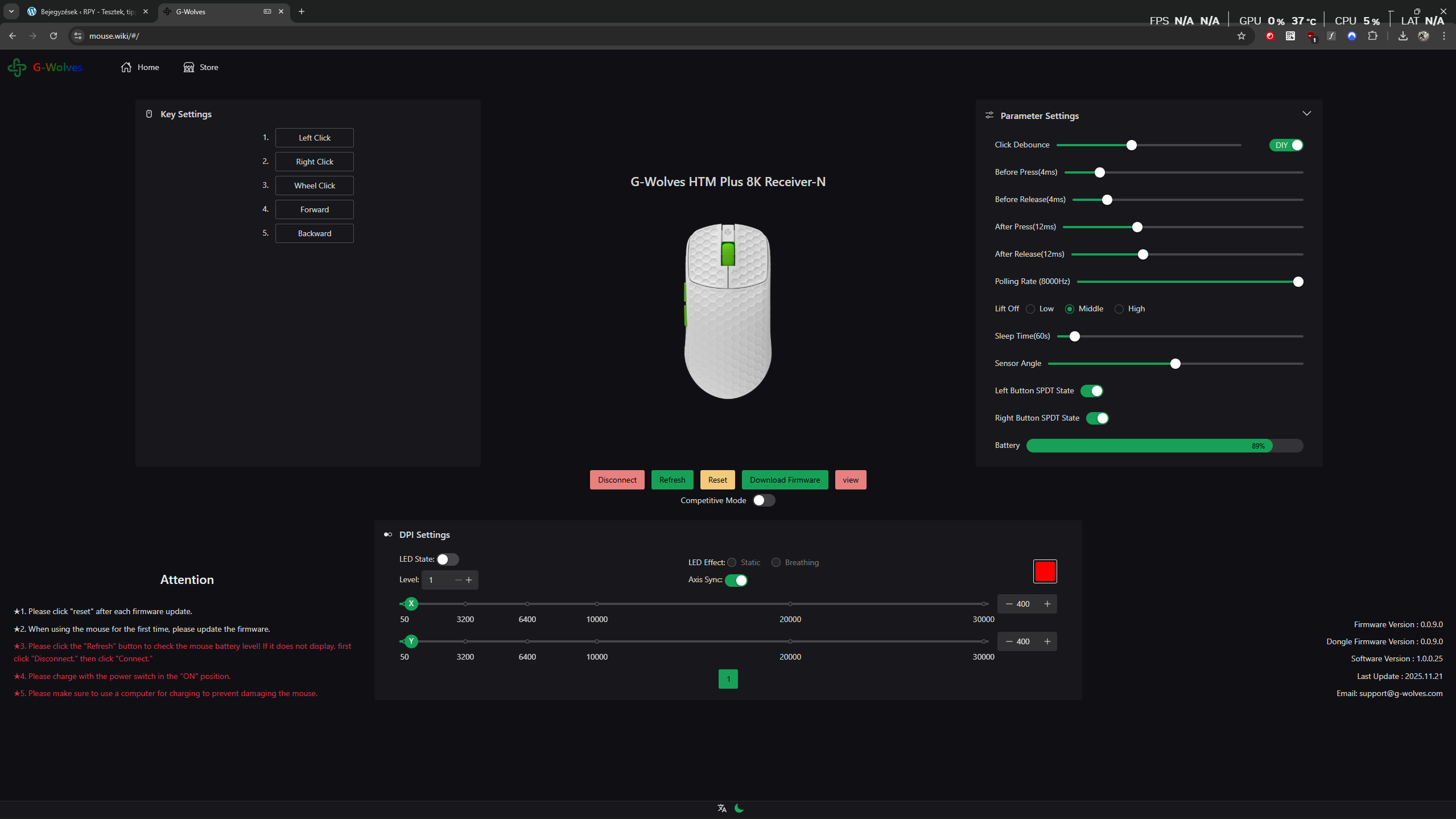Toggle dark mode moon icon
The image size is (1456, 819).
(739, 808)
